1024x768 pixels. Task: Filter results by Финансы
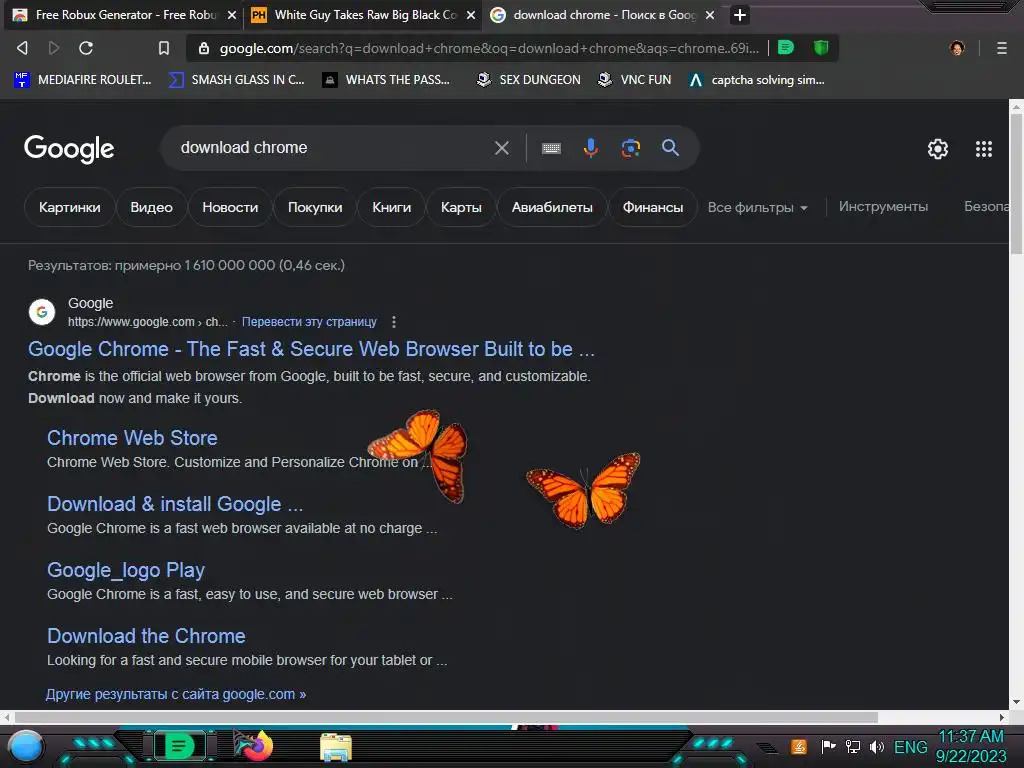tap(652, 208)
